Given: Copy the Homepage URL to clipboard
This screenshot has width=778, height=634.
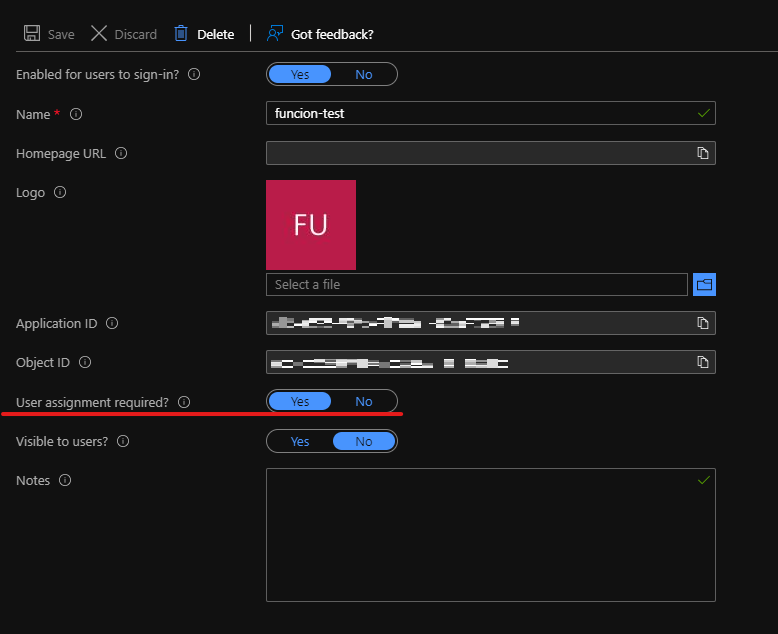Looking at the screenshot, I should click(x=703, y=153).
